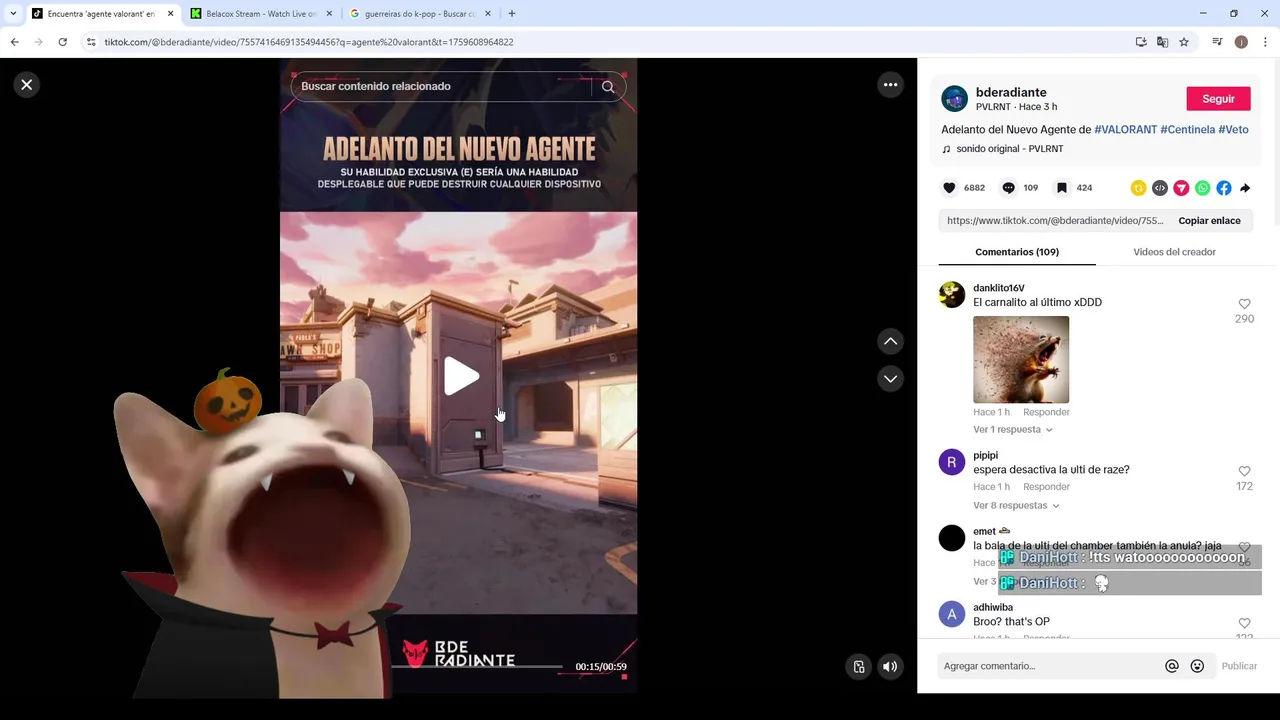
Task: Select the 'Comentarios (109)' tab
Action: pyautogui.click(x=1017, y=252)
